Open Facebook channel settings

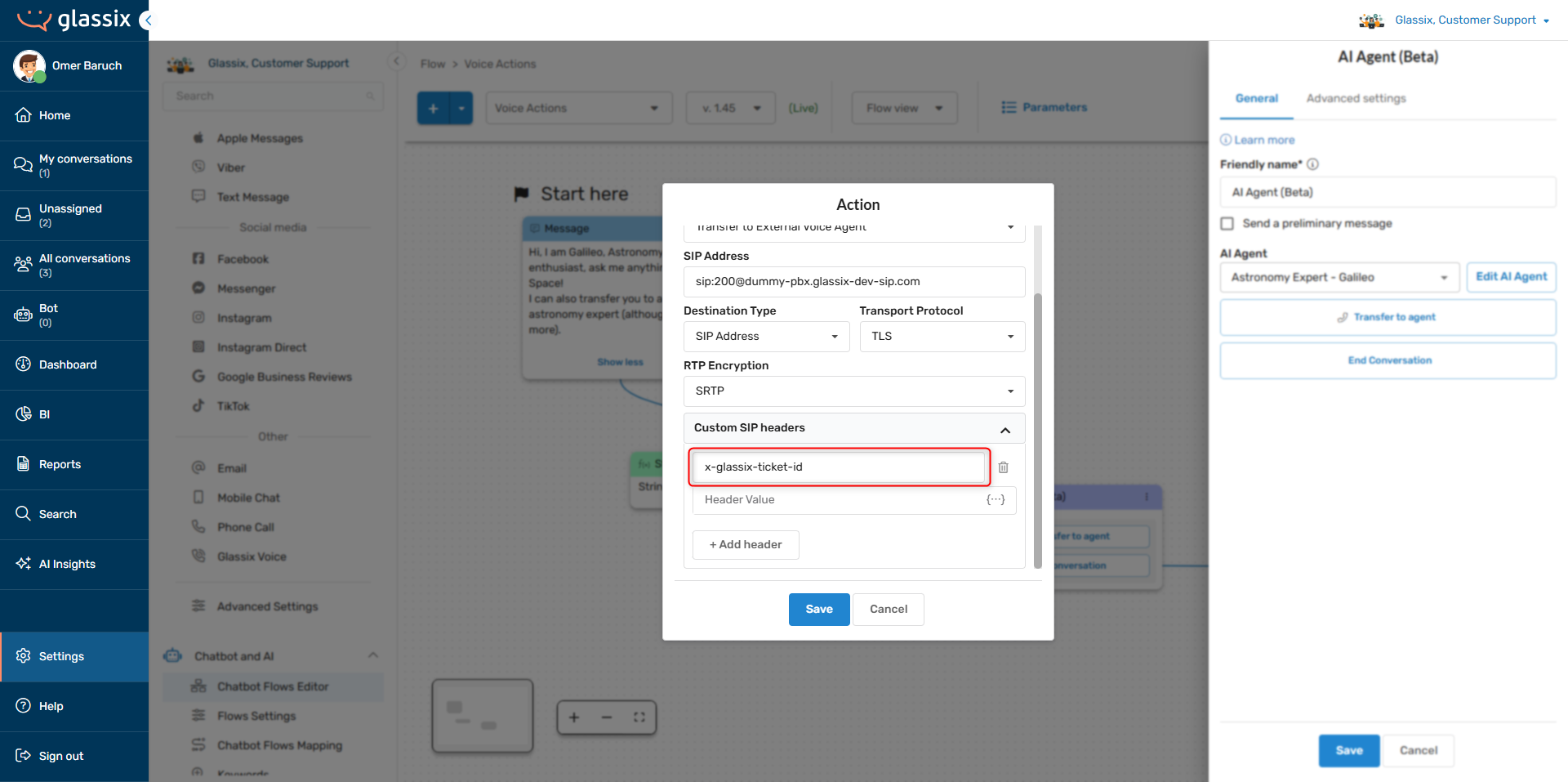(243, 260)
